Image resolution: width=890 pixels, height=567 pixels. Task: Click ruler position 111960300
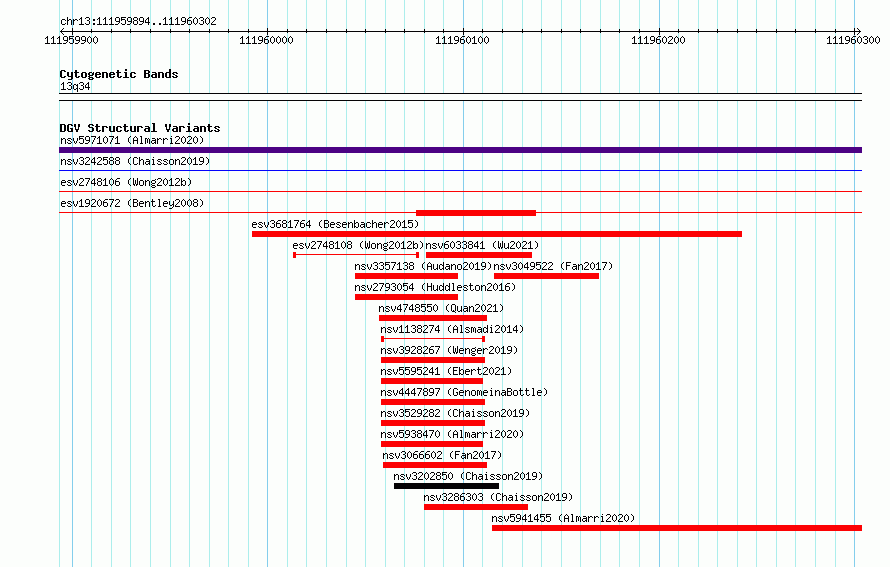pos(853,40)
